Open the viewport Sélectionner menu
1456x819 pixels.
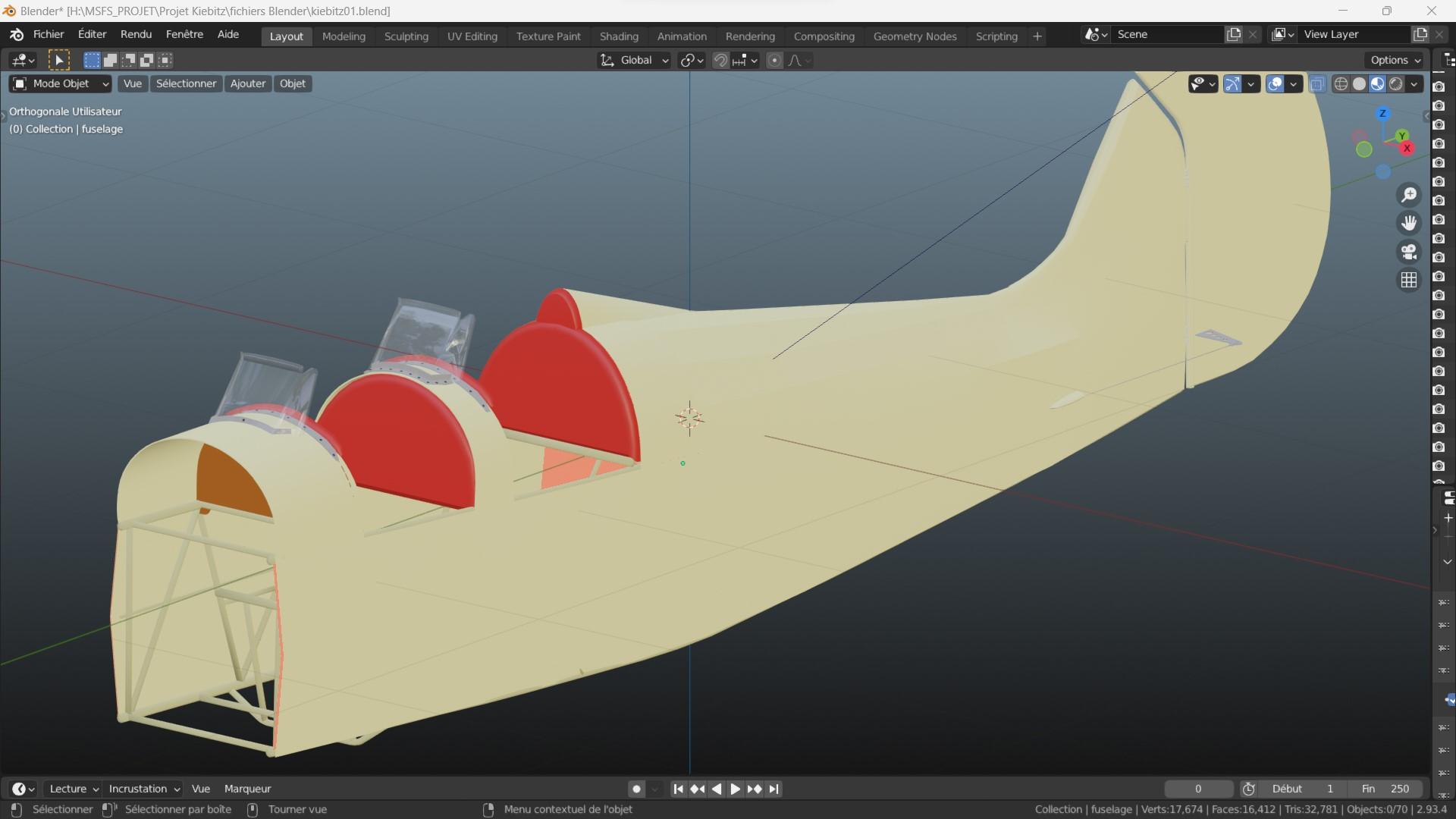click(x=186, y=83)
